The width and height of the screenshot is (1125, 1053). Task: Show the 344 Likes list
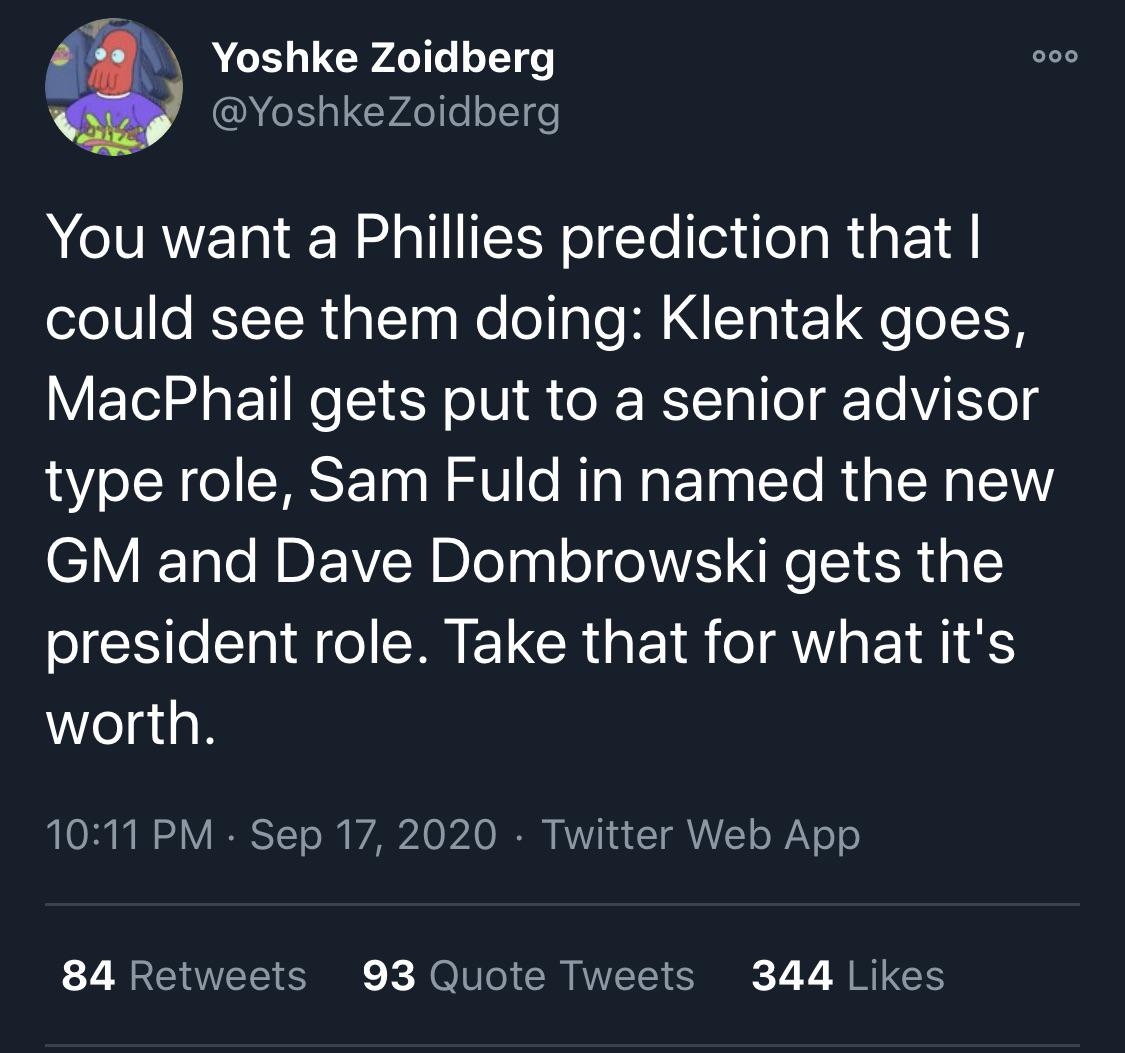[844, 975]
